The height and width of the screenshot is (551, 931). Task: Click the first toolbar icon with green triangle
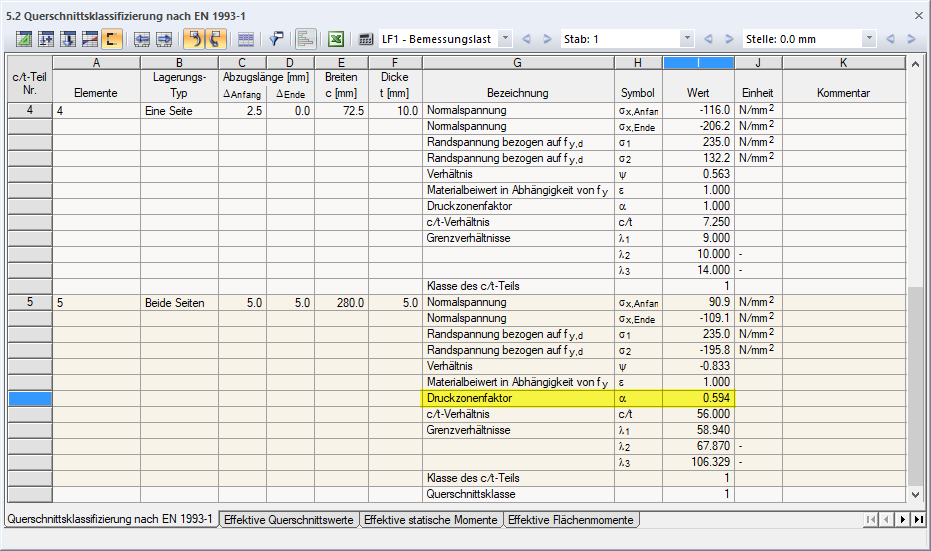(24, 39)
